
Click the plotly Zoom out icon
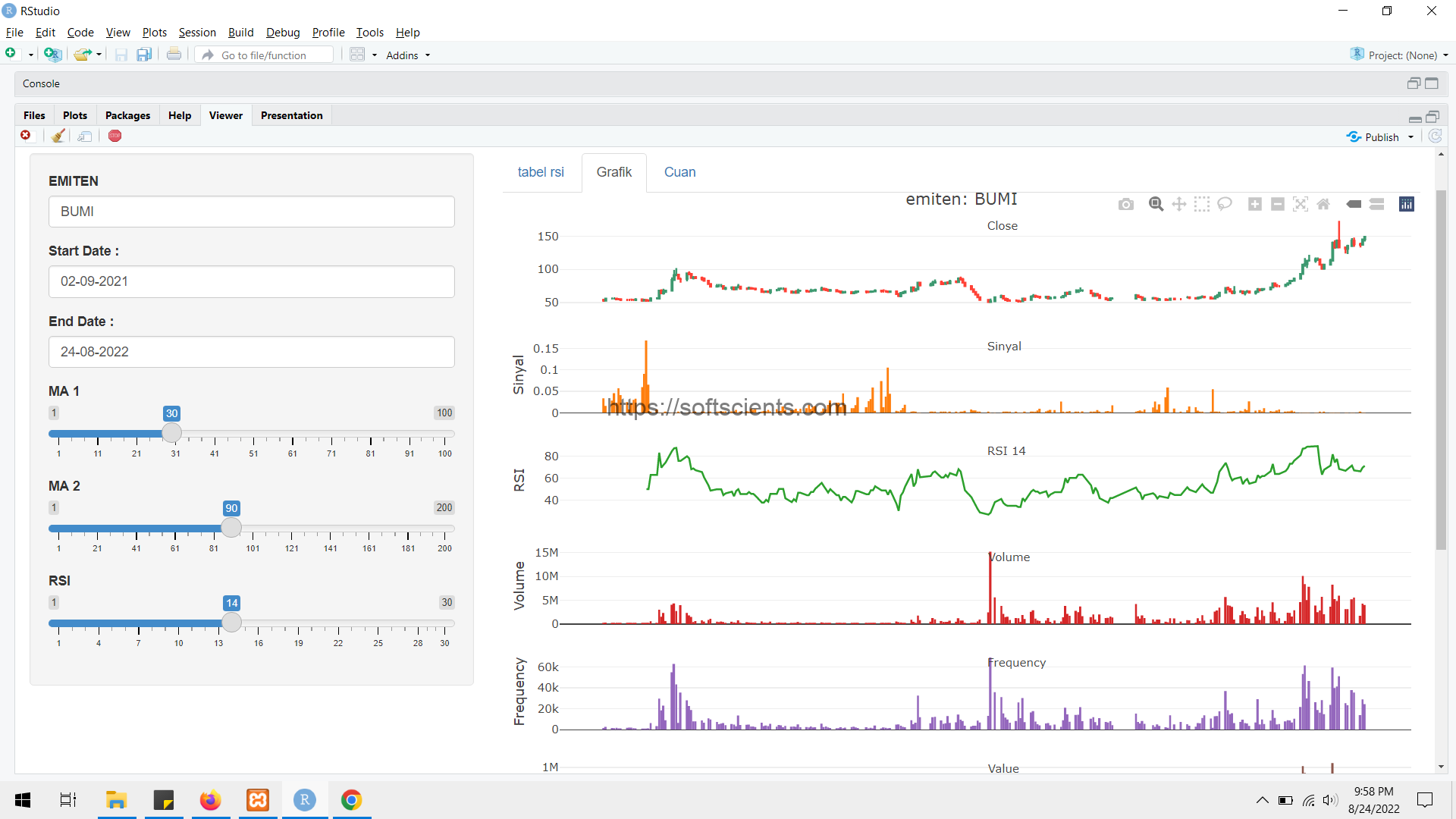pyautogui.click(x=1278, y=204)
